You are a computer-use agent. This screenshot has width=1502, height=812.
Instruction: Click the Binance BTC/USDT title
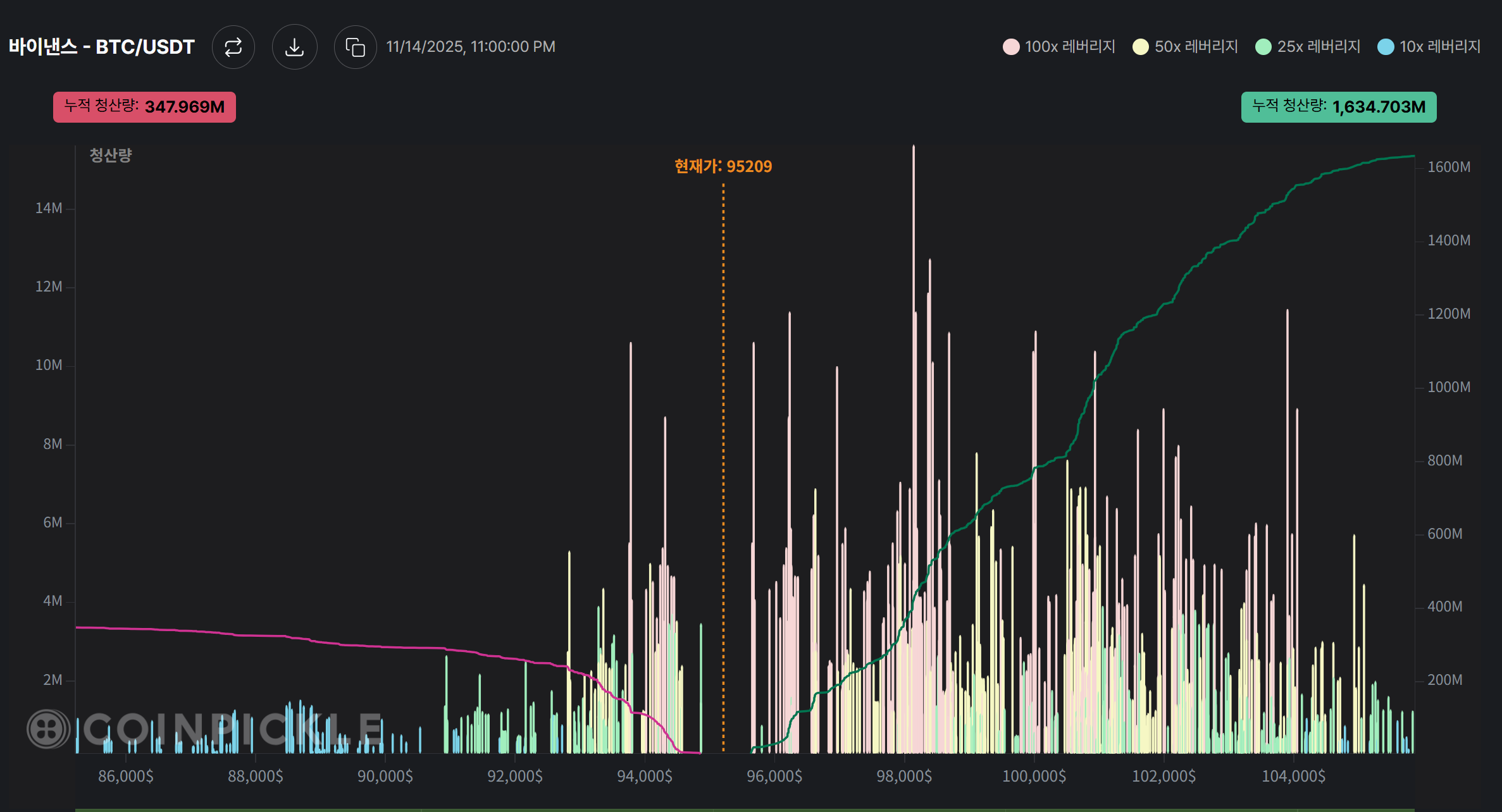coord(101,47)
